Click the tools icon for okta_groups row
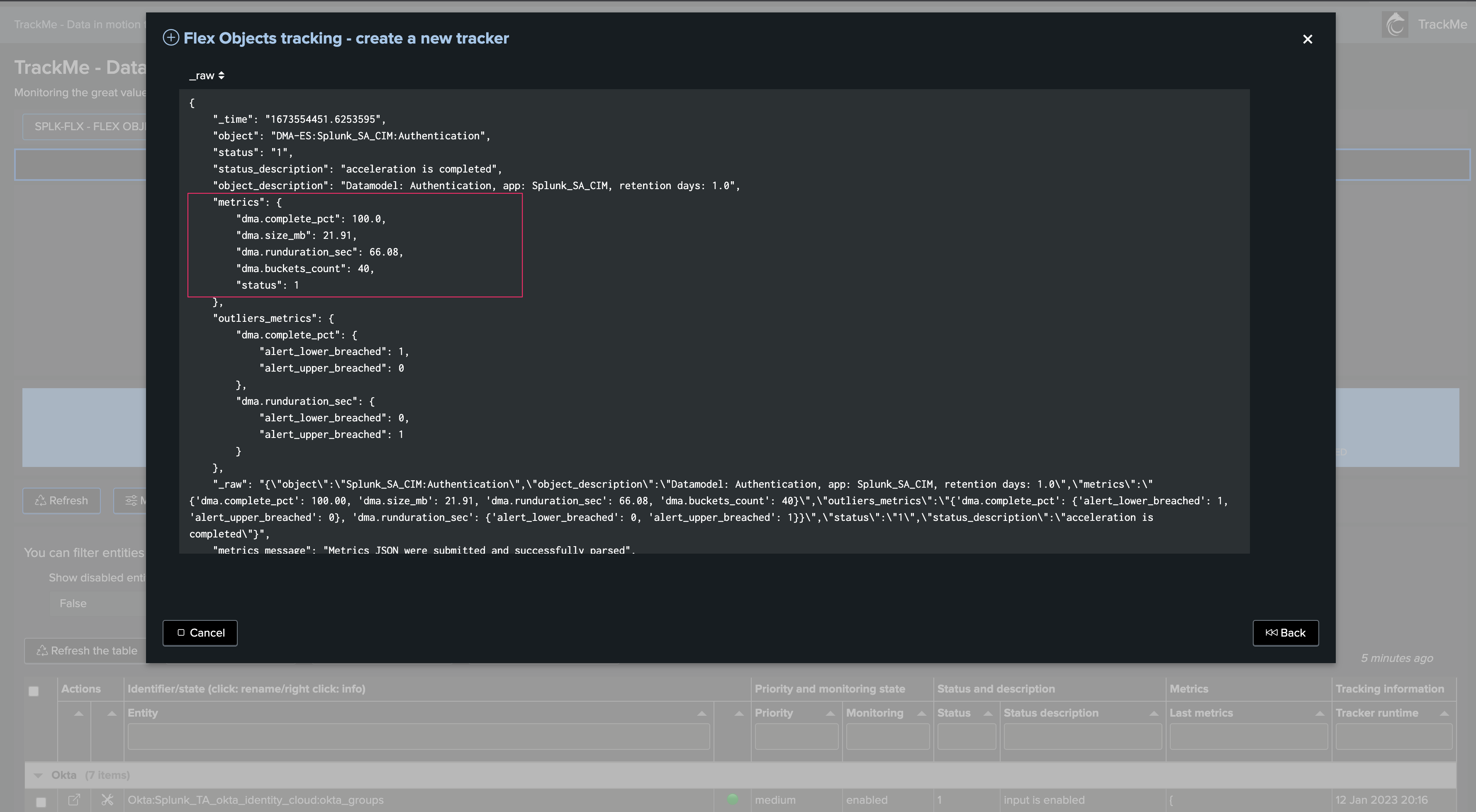 coord(107,800)
